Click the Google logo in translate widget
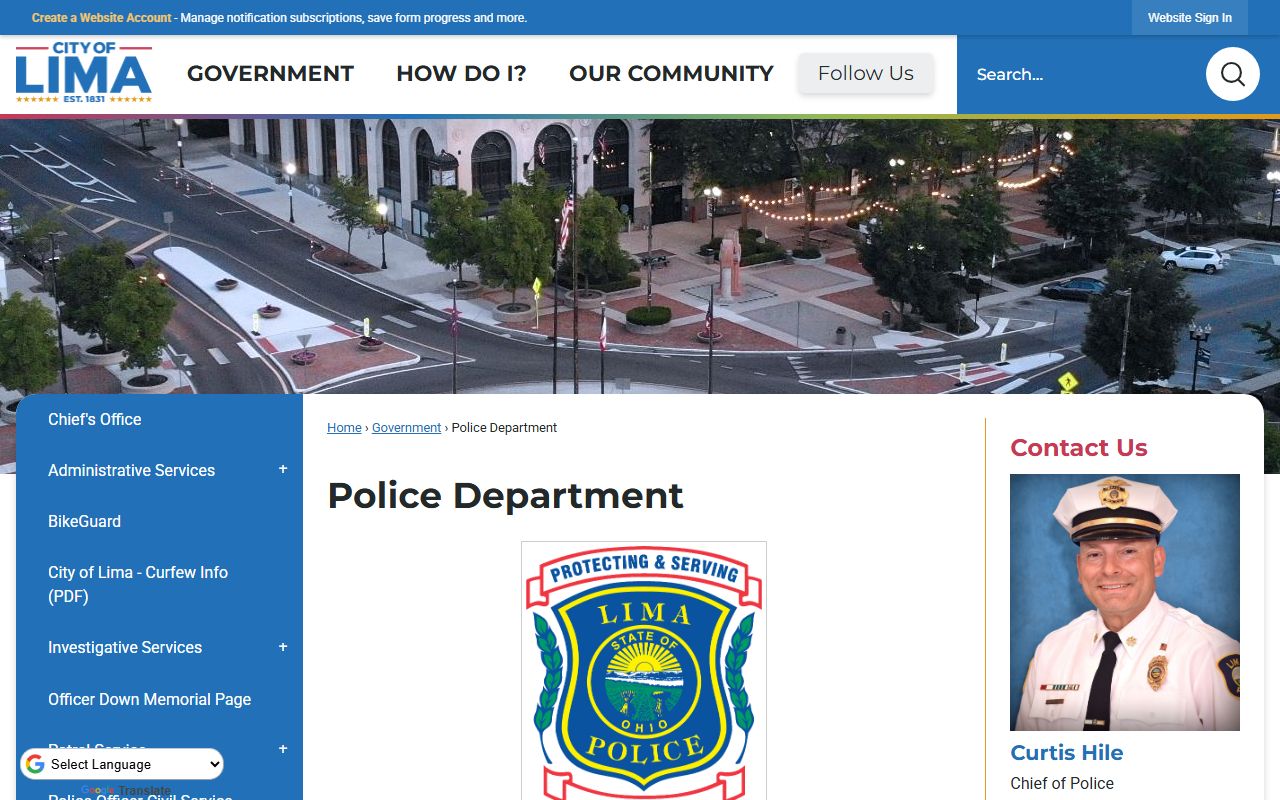The width and height of the screenshot is (1280, 800). (x=35, y=764)
